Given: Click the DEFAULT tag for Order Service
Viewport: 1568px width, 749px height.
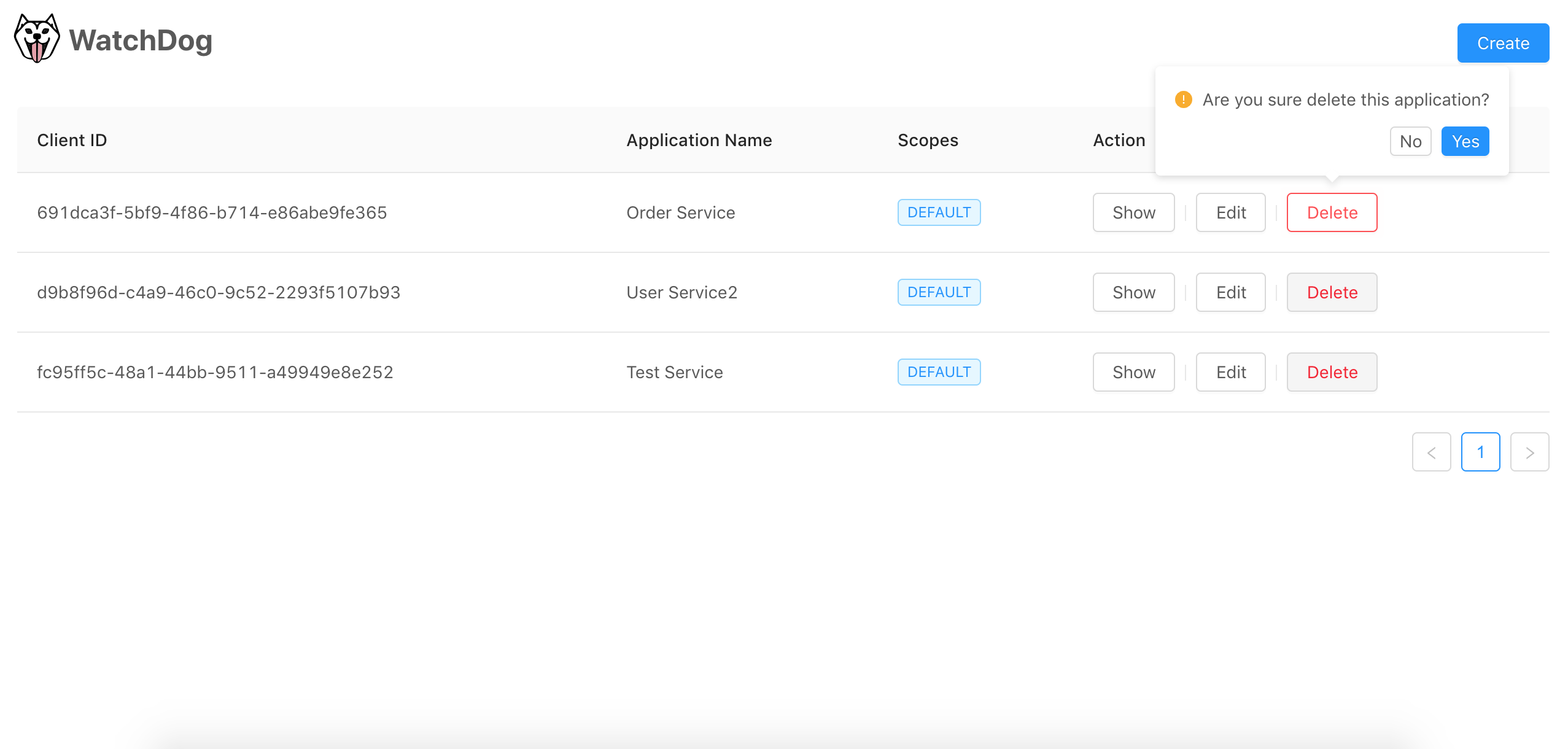Looking at the screenshot, I should 939,213.
